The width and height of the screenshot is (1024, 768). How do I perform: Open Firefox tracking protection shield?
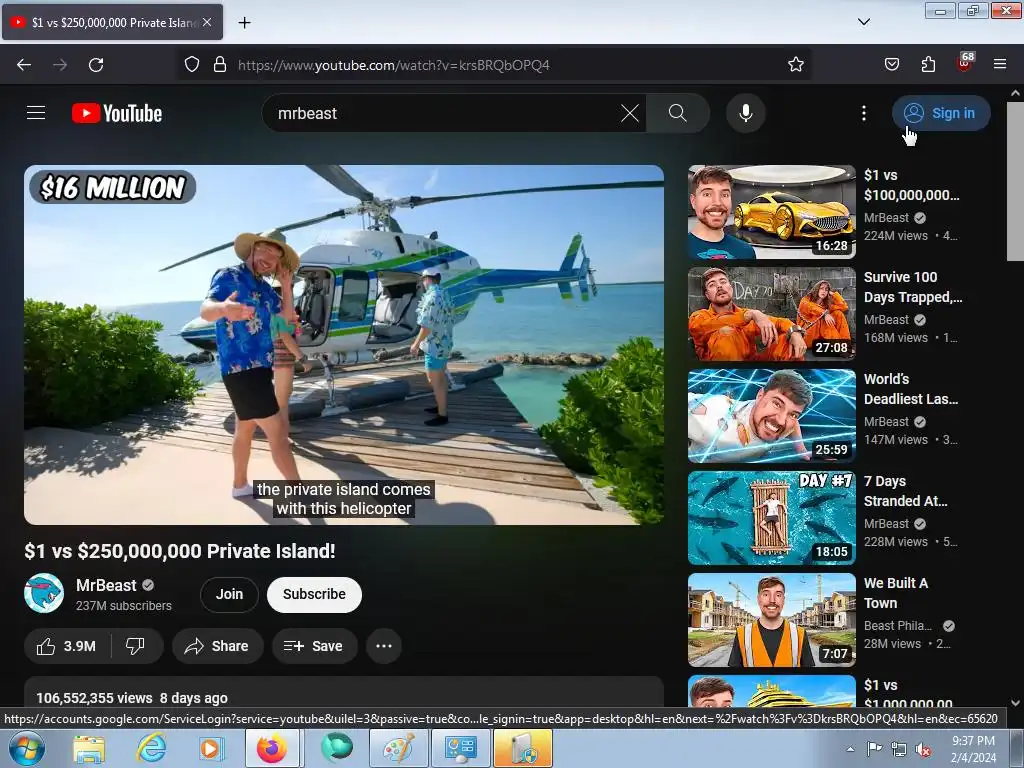[x=191, y=65]
